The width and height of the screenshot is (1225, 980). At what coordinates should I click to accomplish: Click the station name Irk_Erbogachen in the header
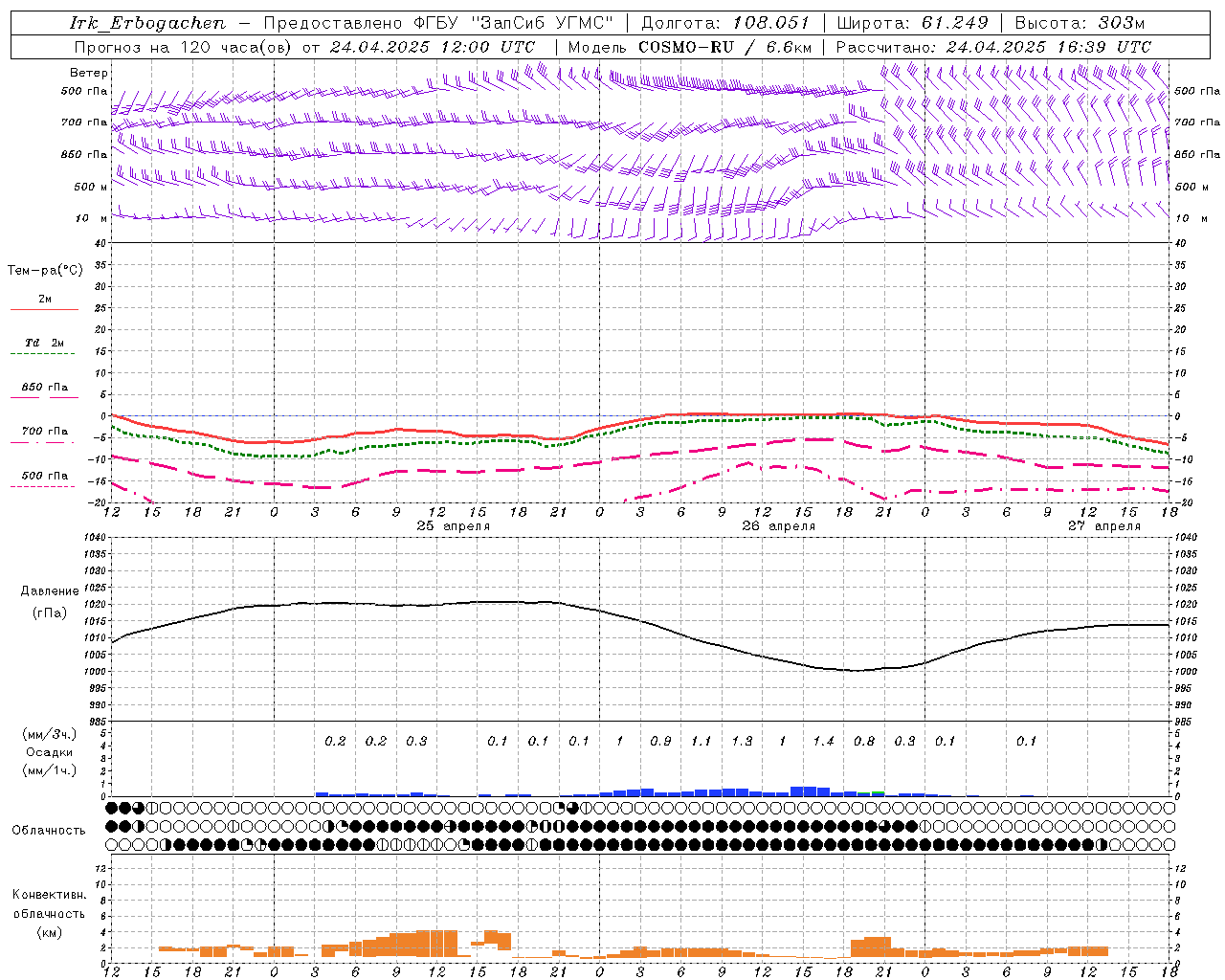(148, 23)
